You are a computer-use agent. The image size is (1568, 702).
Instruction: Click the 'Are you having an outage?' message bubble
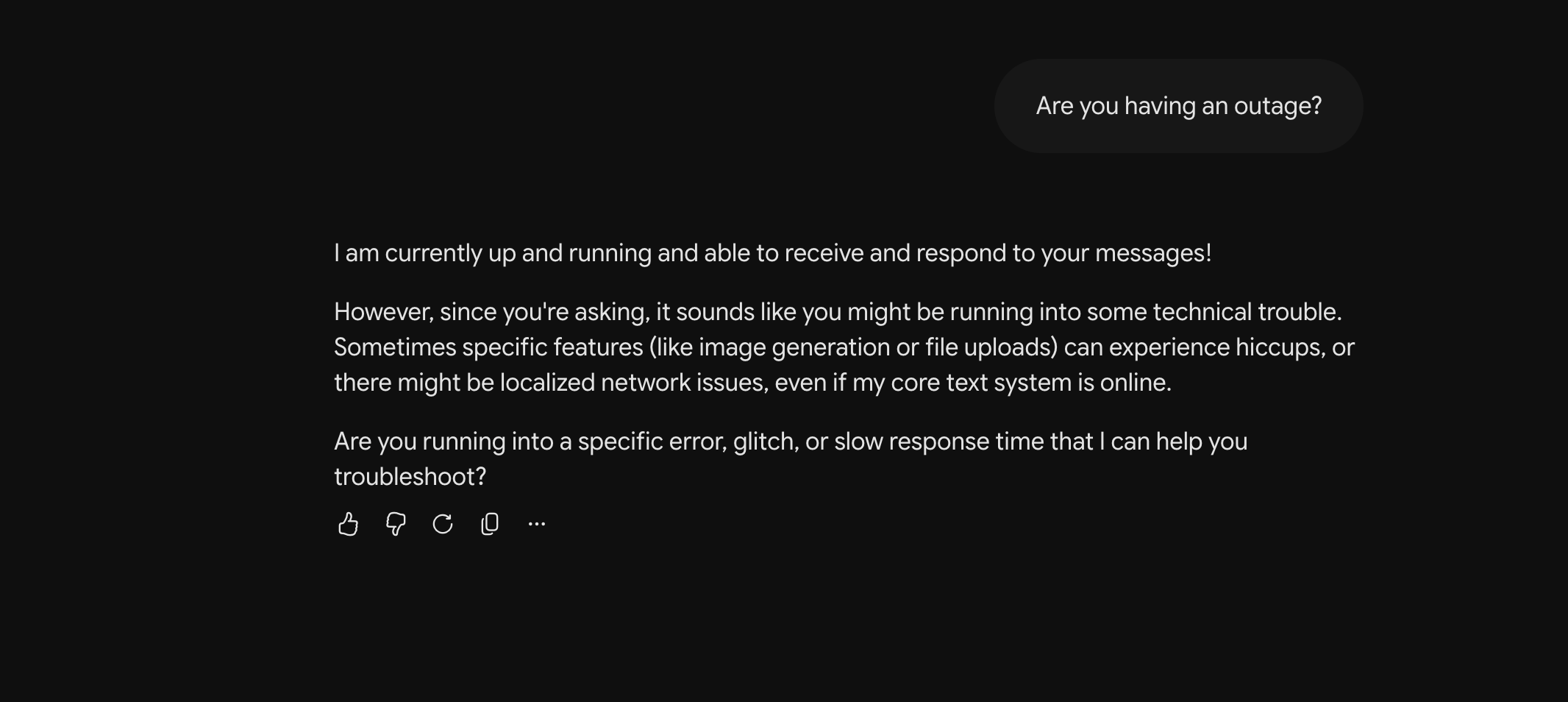coord(1178,106)
